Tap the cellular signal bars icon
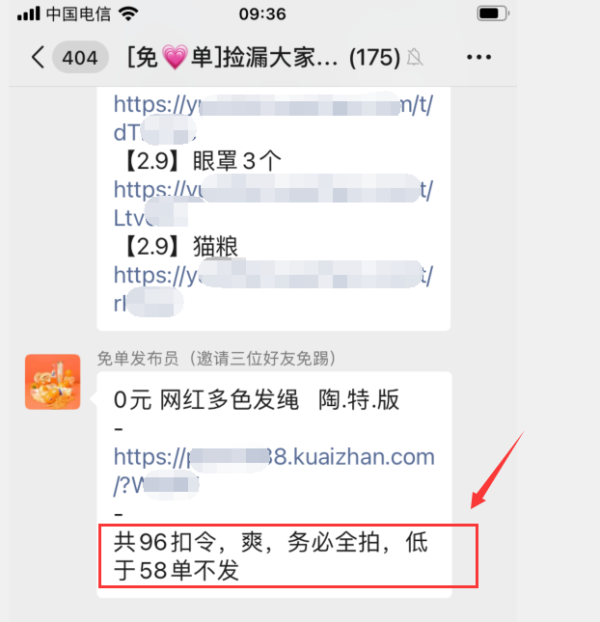600x622 pixels. pos(29,14)
